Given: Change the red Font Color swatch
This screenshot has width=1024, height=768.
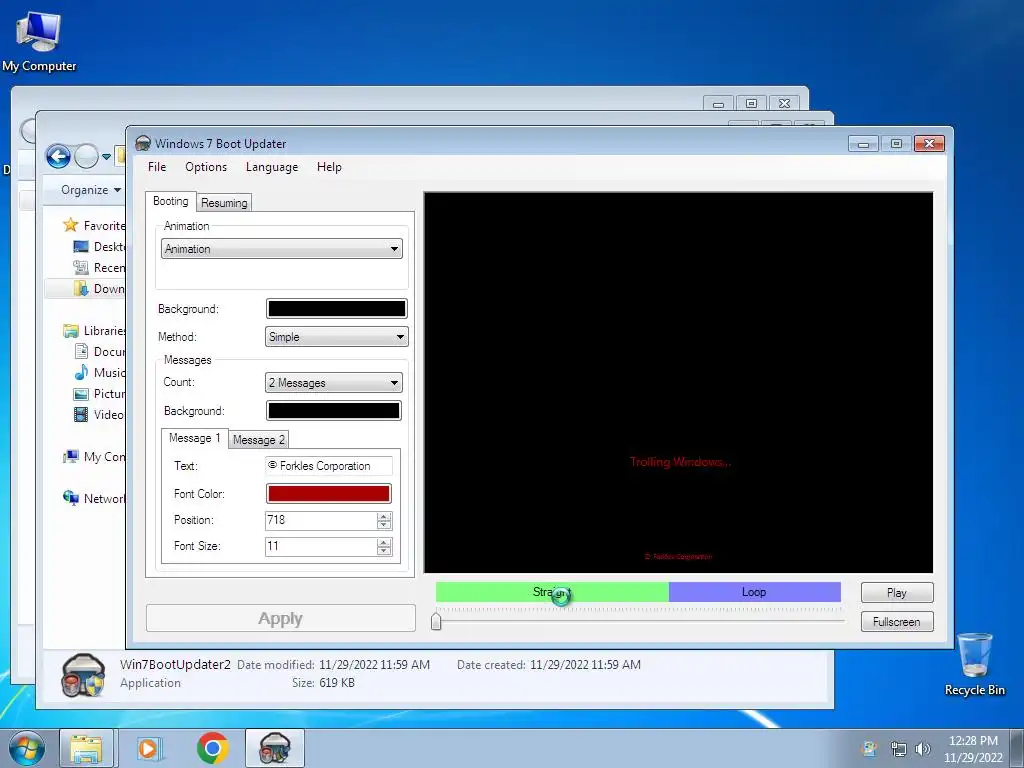Looking at the screenshot, I should click(x=328, y=494).
